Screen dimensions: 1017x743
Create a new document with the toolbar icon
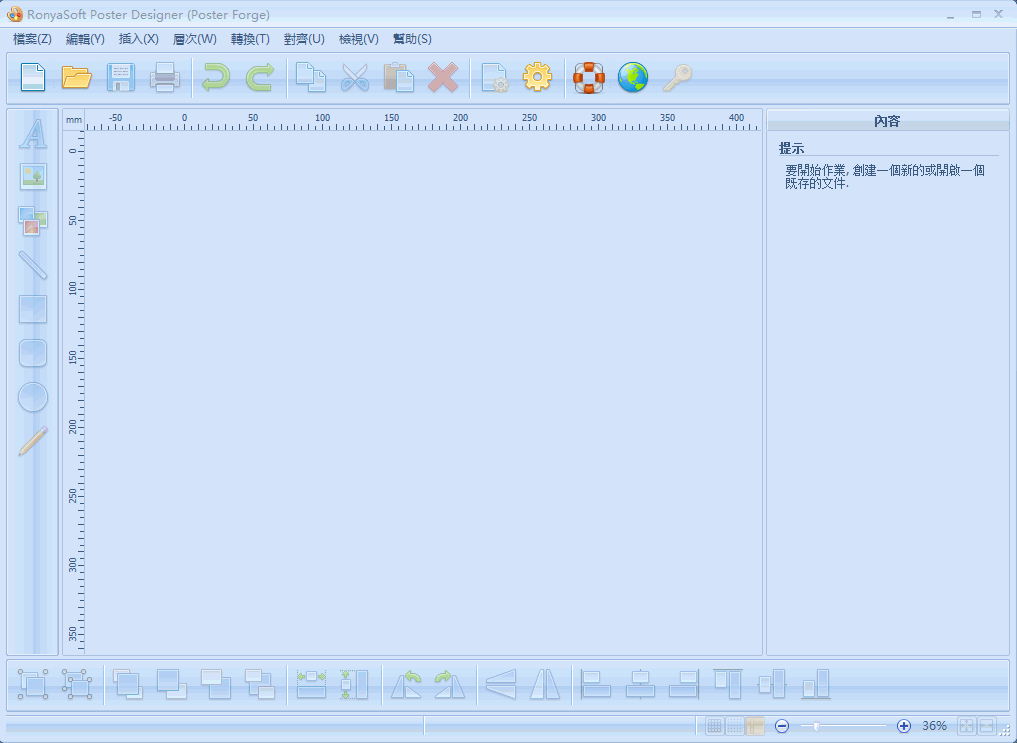pos(34,77)
